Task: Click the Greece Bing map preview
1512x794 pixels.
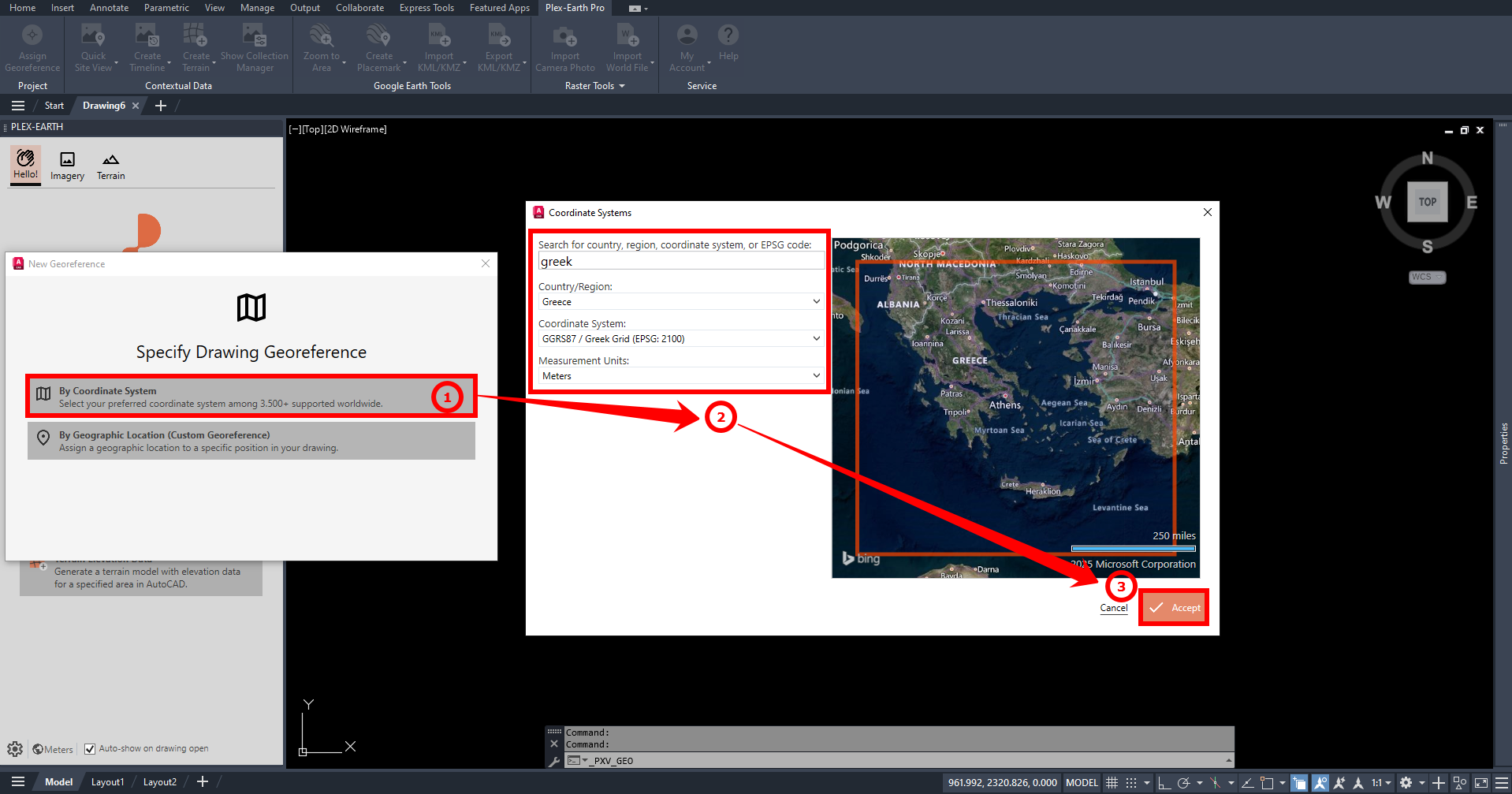Action: click(1016, 408)
